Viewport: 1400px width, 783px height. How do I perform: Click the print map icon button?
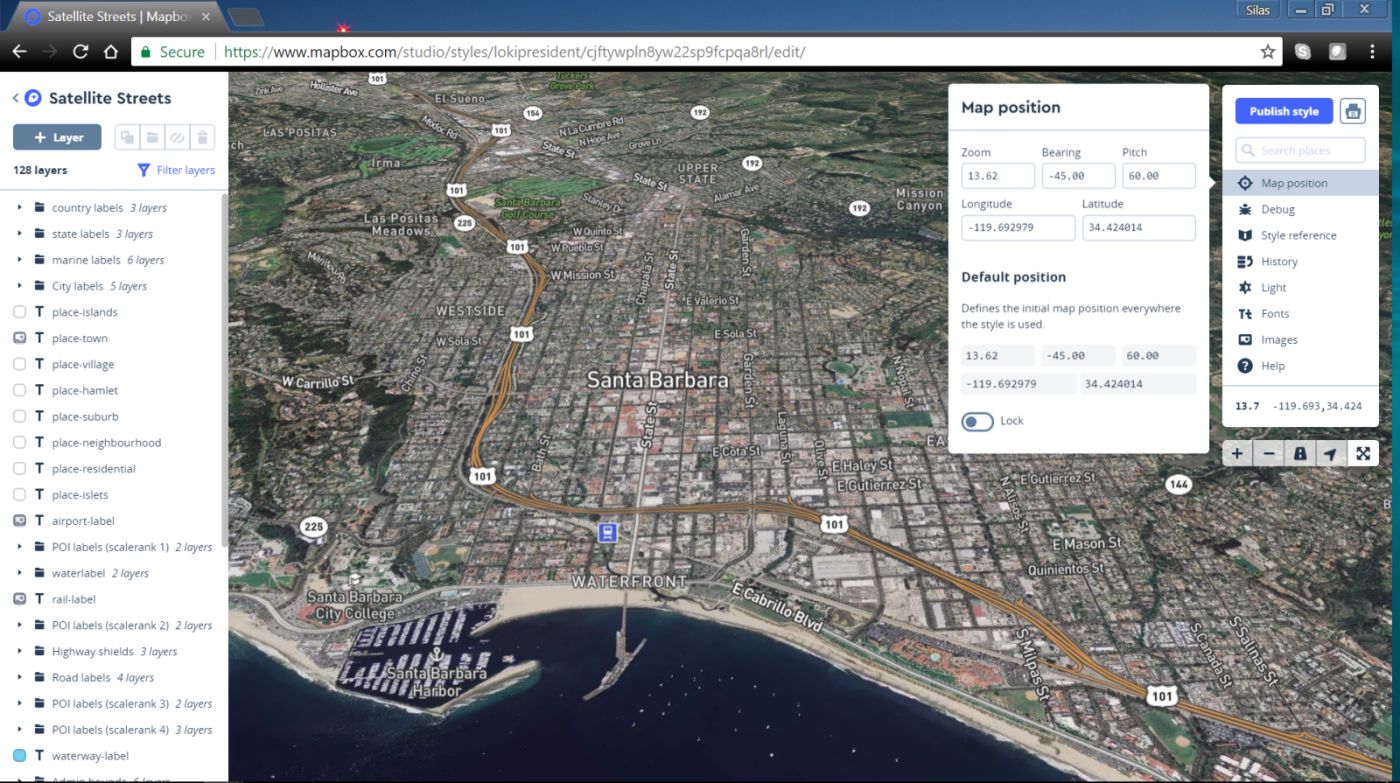tap(1353, 111)
